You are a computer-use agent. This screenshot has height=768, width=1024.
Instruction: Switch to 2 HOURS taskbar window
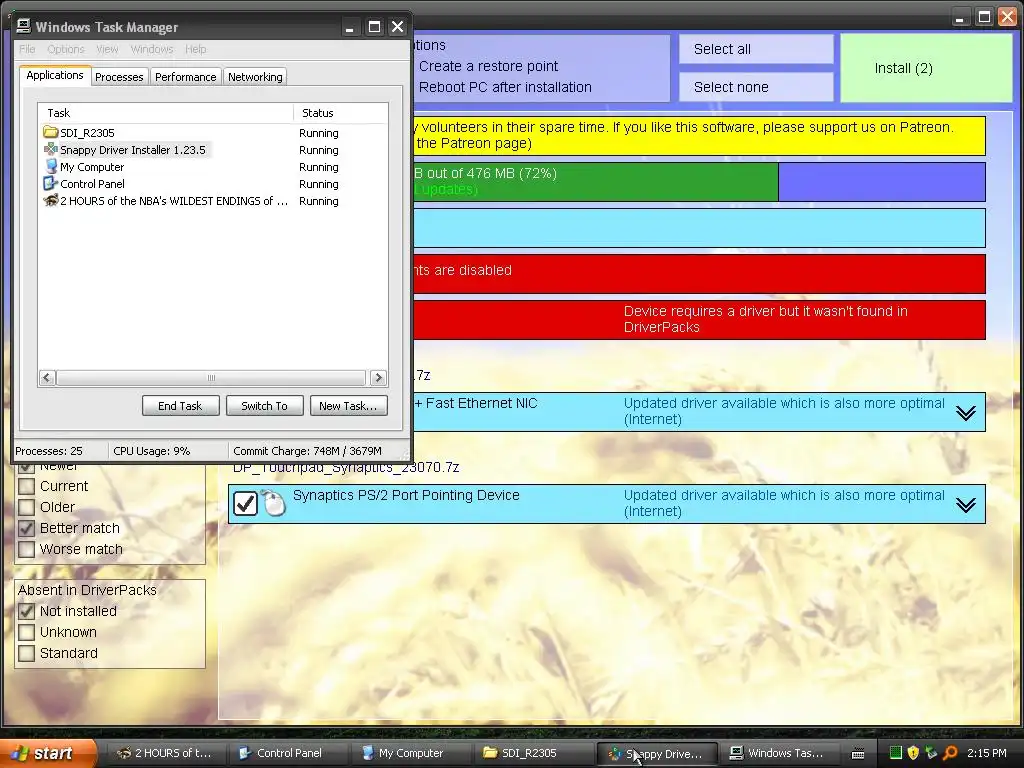point(166,753)
